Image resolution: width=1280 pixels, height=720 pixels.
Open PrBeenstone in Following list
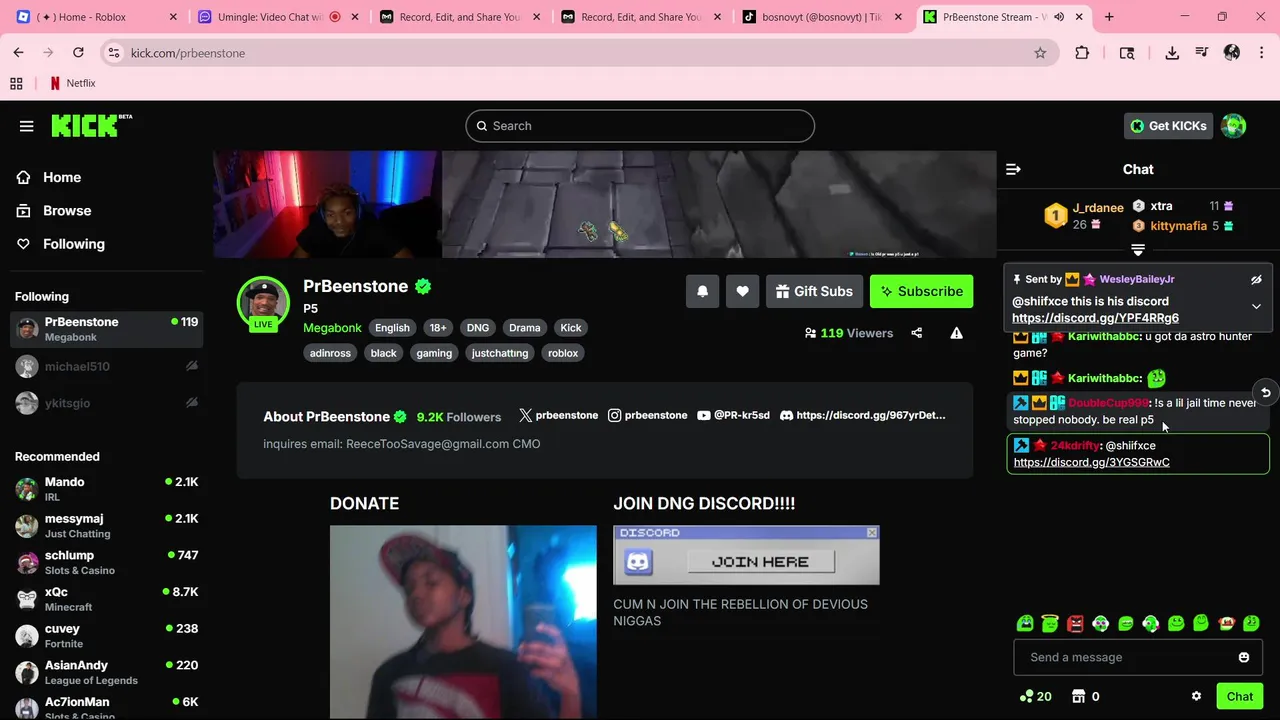click(107, 330)
